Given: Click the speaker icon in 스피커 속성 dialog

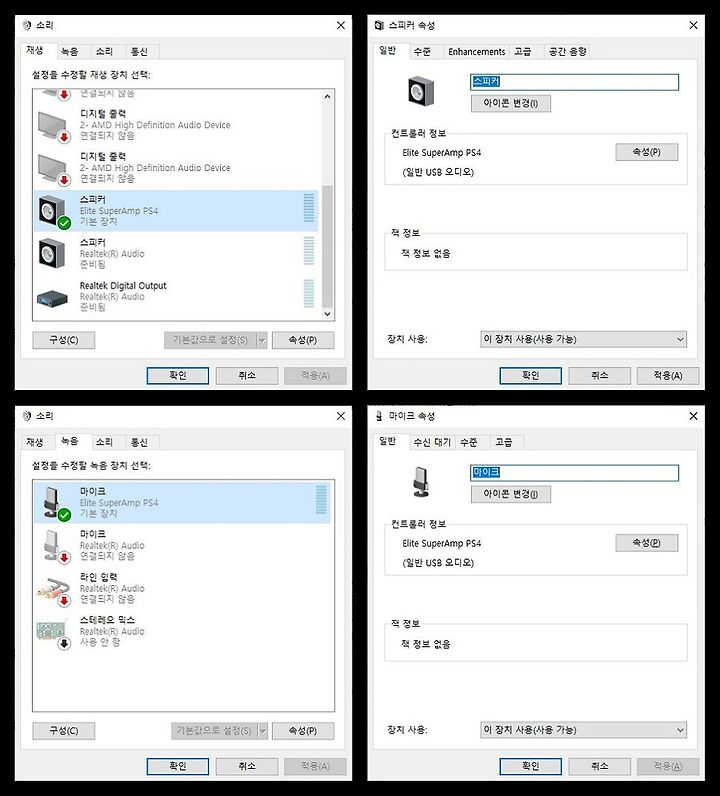Looking at the screenshot, I should click(x=421, y=91).
